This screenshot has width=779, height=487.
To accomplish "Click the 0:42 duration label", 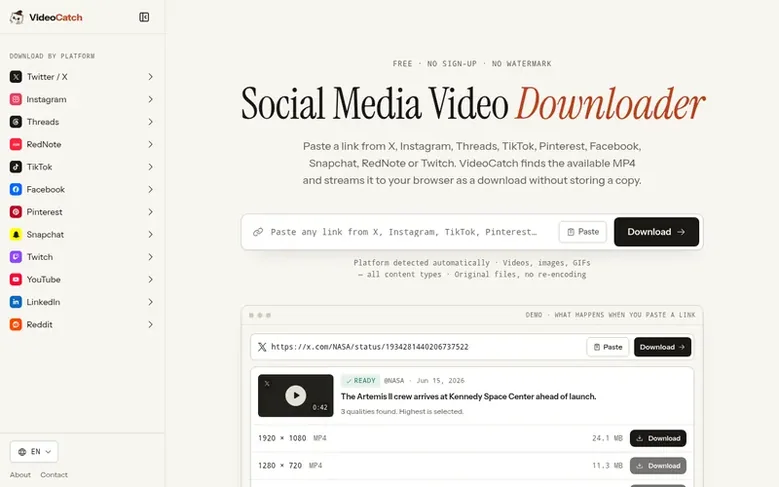I will tap(320, 407).
